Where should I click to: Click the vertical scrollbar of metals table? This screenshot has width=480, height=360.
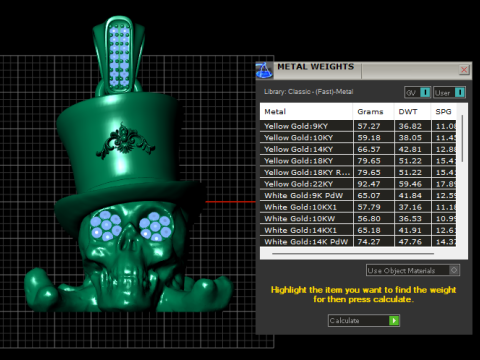pyautogui.click(x=462, y=138)
